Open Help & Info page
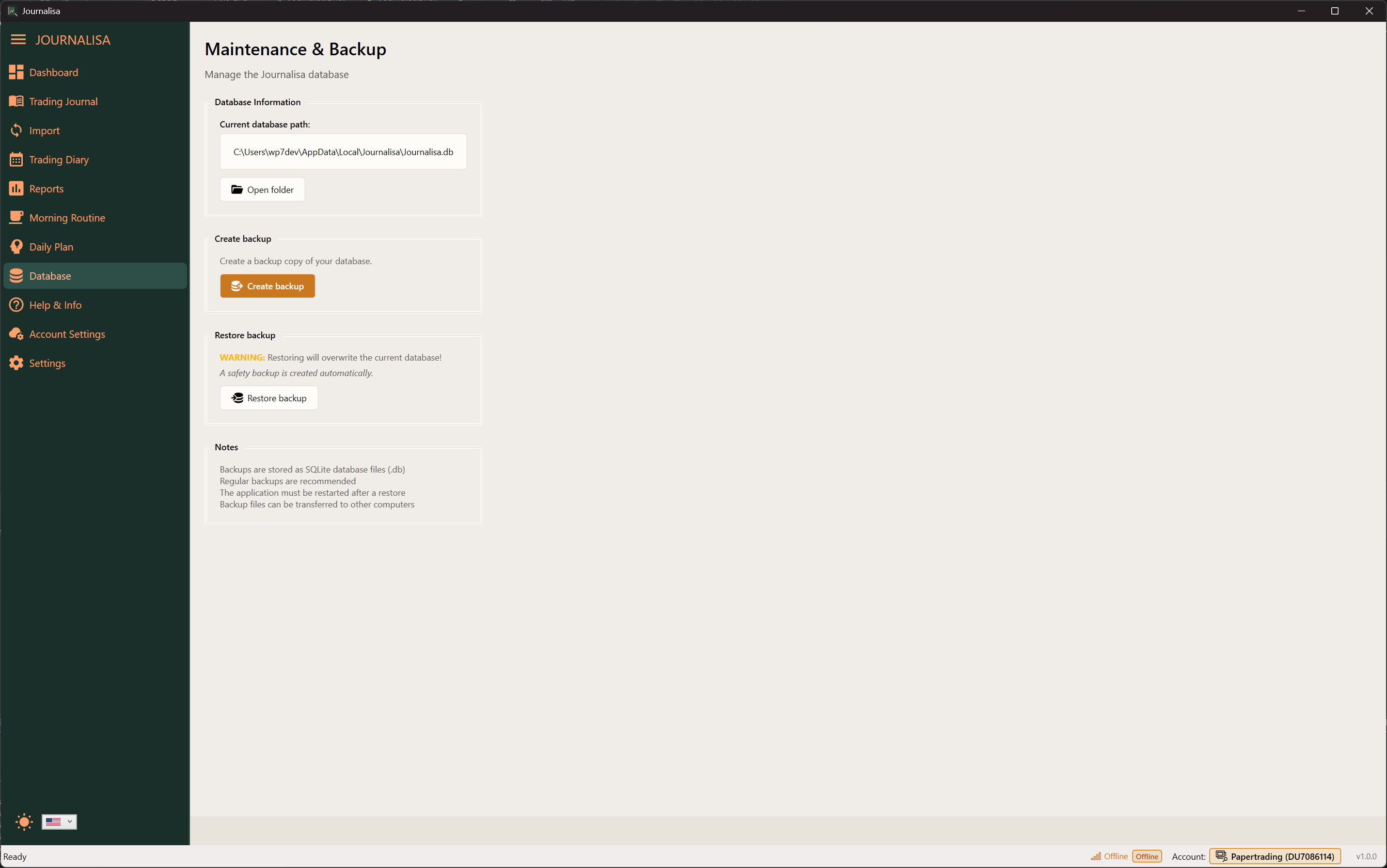The image size is (1387, 868). pyautogui.click(x=95, y=305)
